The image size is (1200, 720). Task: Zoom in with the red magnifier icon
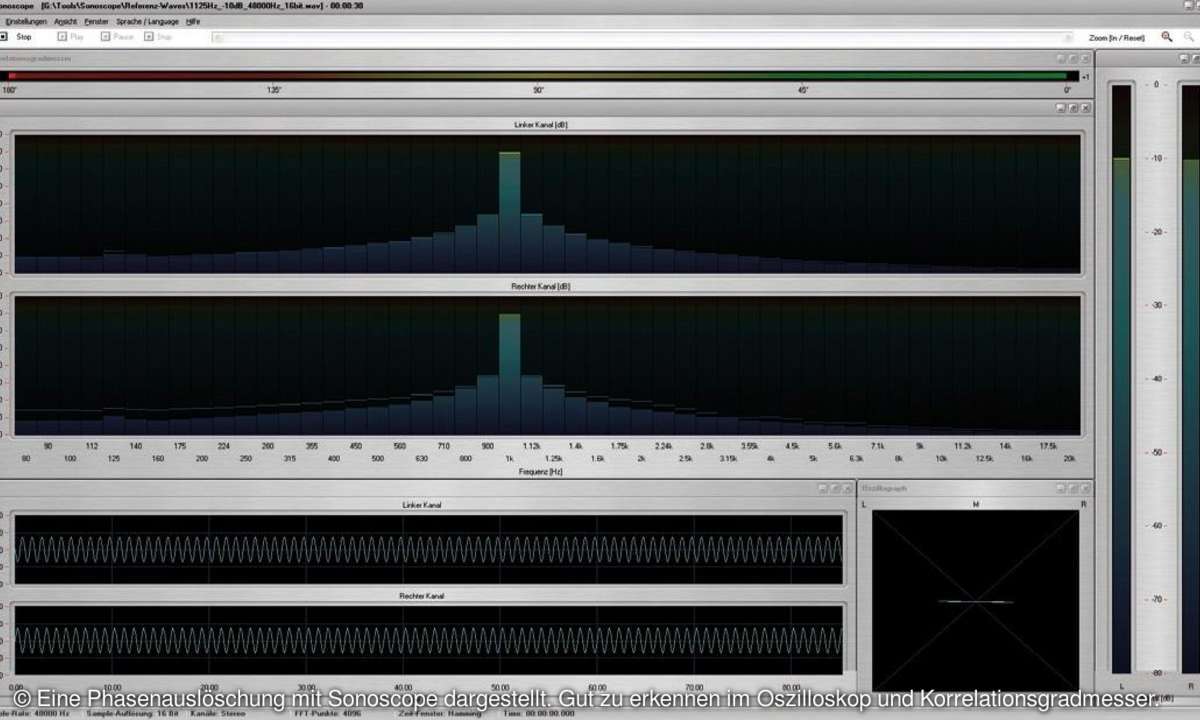pyautogui.click(x=1167, y=37)
